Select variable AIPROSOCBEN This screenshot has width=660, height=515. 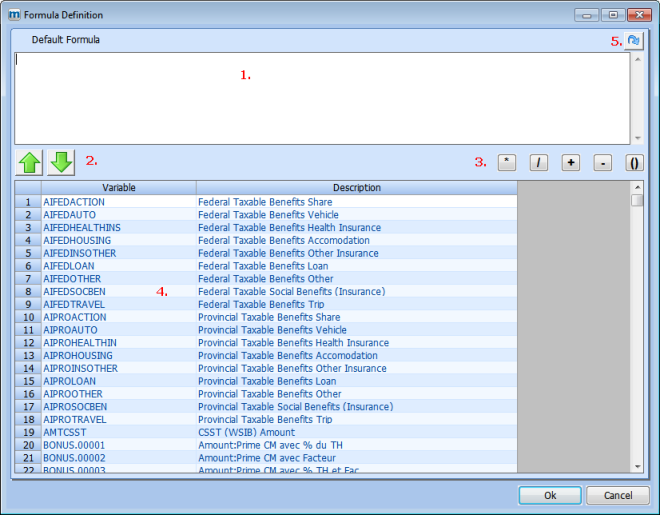75,407
